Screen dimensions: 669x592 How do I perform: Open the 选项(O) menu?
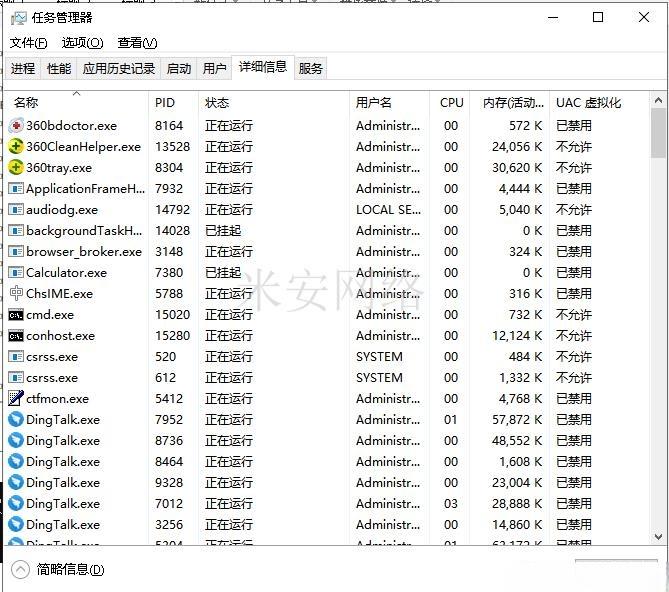click(82, 43)
